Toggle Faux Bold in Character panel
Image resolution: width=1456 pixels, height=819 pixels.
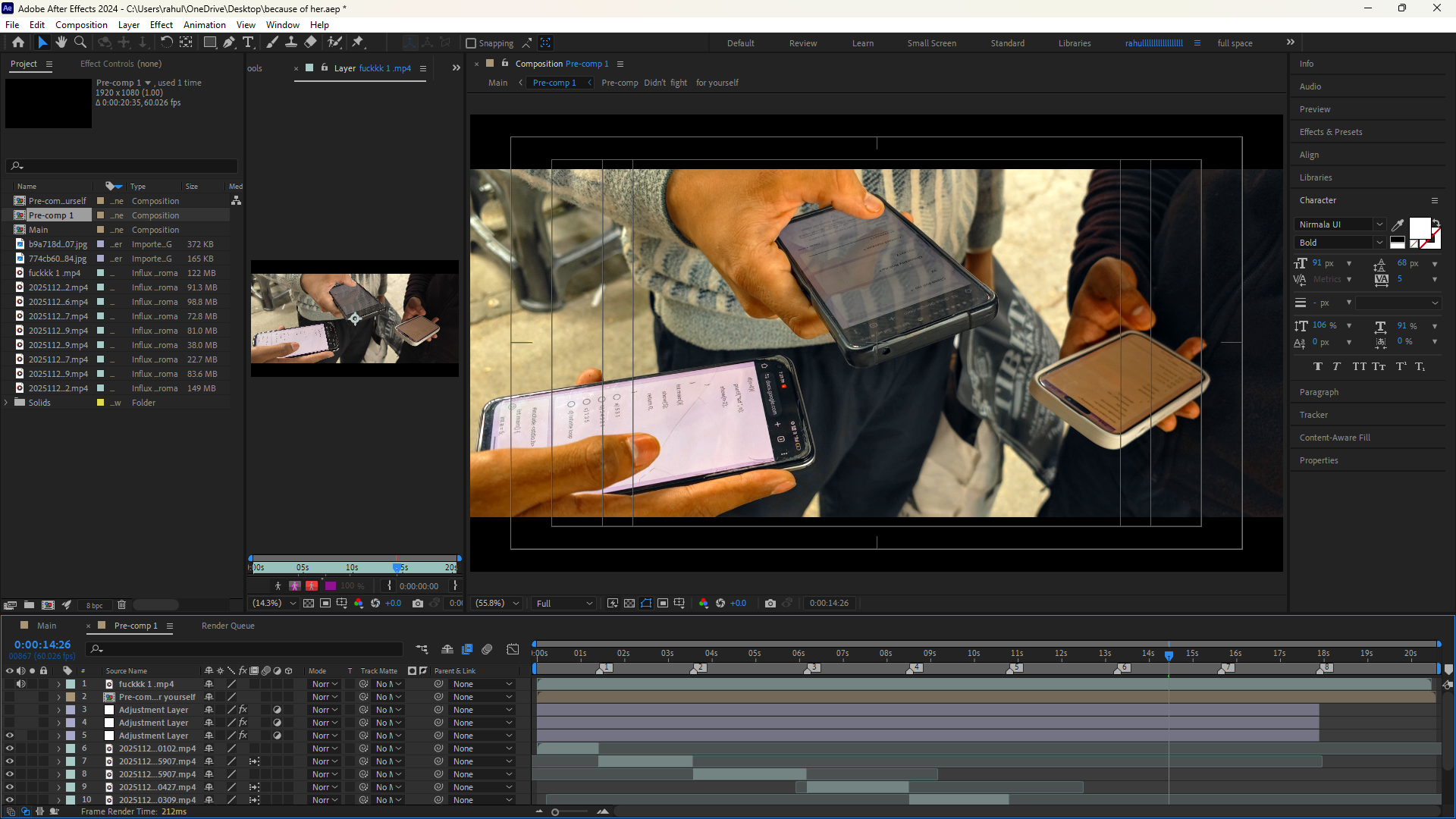click(1318, 366)
